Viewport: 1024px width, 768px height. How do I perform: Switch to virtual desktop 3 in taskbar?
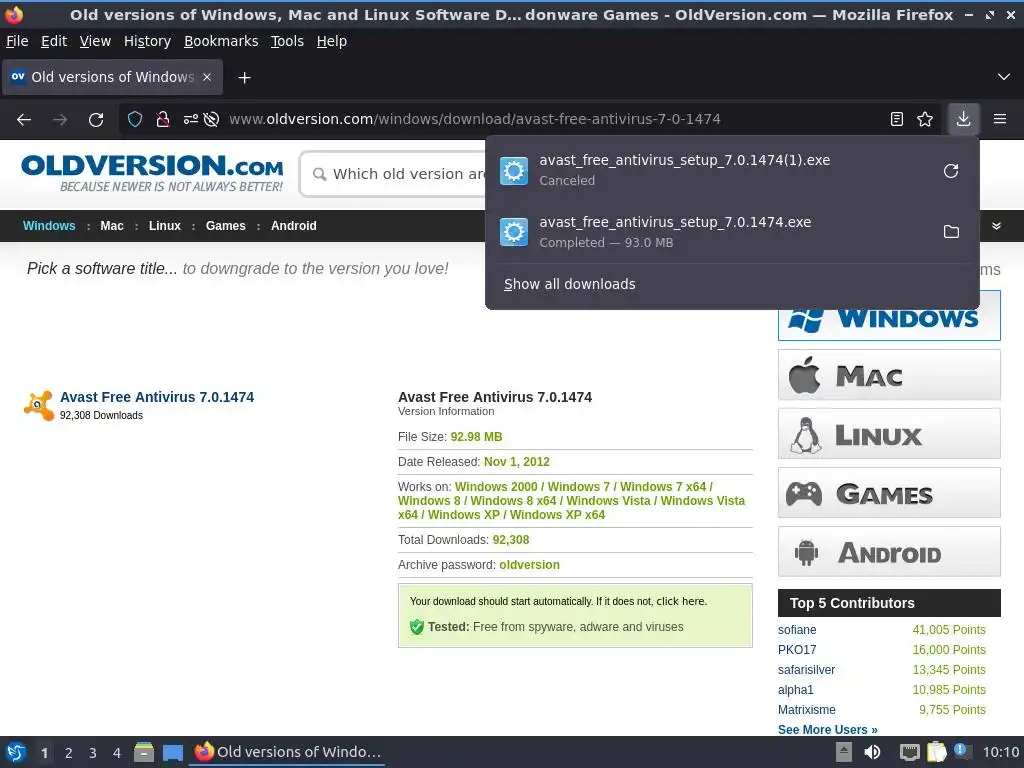[93, 753]
